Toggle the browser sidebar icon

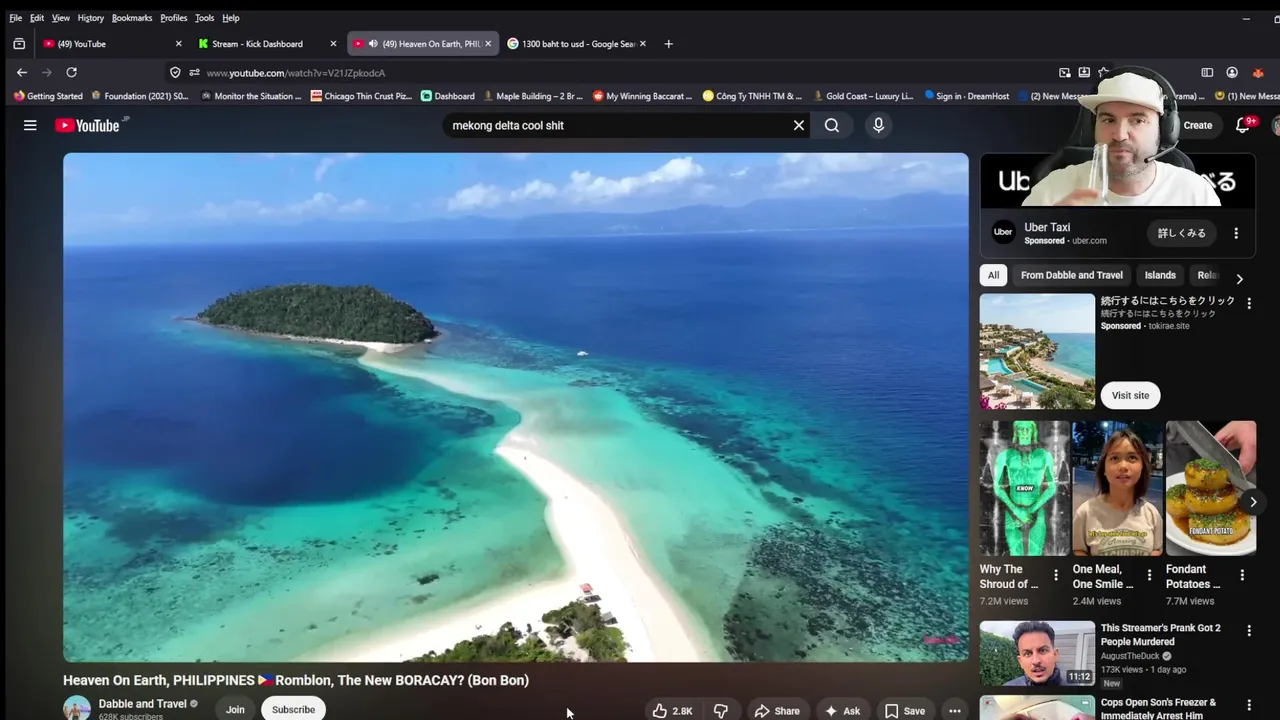pyautogui.click(x=1207, y=72)
